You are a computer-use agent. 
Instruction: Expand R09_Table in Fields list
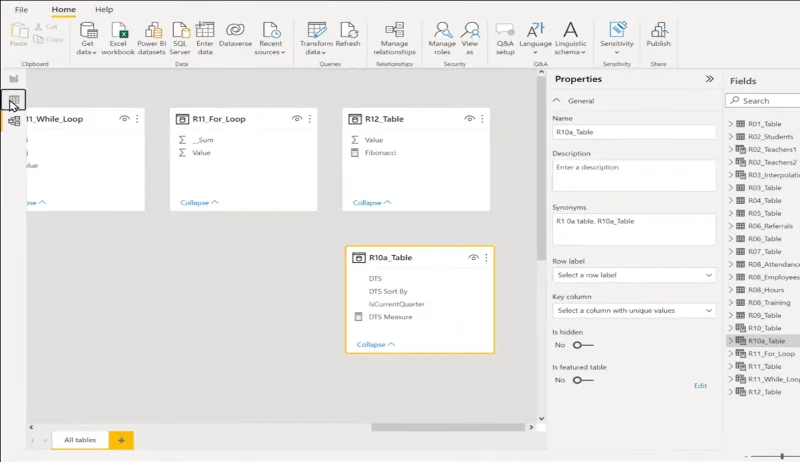click(x=731, y=315)
